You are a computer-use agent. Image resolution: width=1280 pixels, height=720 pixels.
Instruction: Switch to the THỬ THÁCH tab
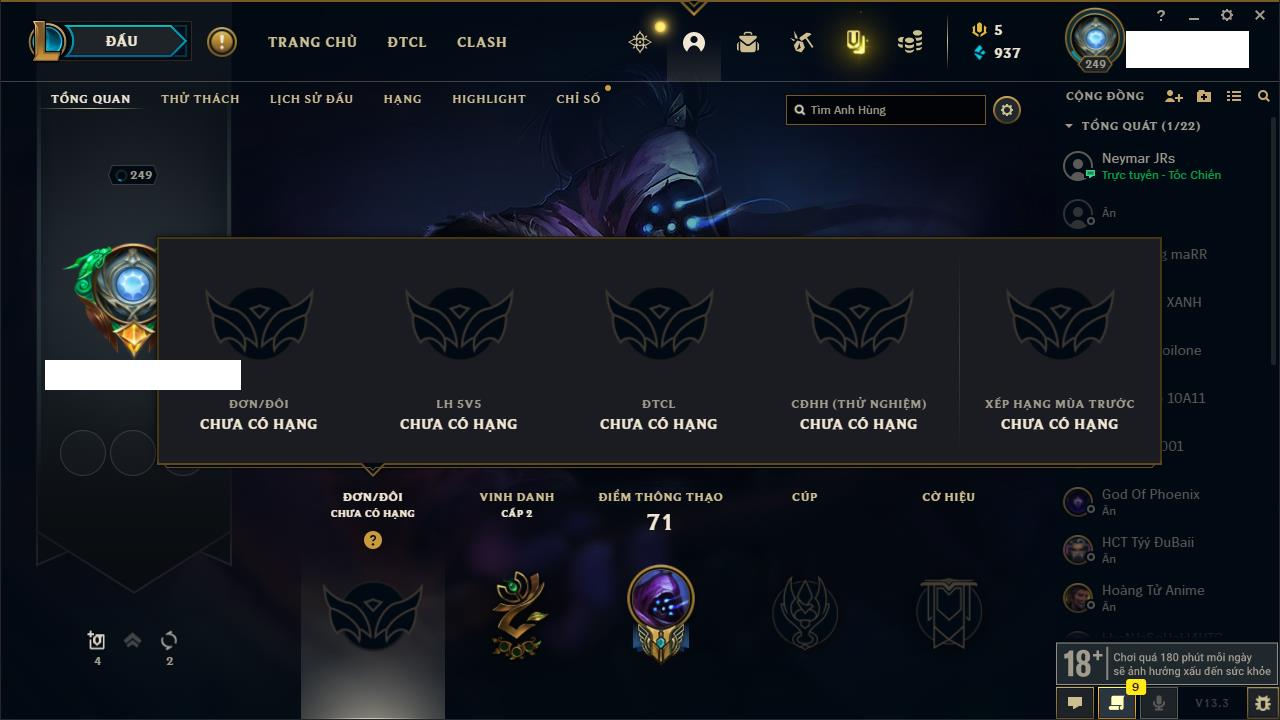click(200, 99)
